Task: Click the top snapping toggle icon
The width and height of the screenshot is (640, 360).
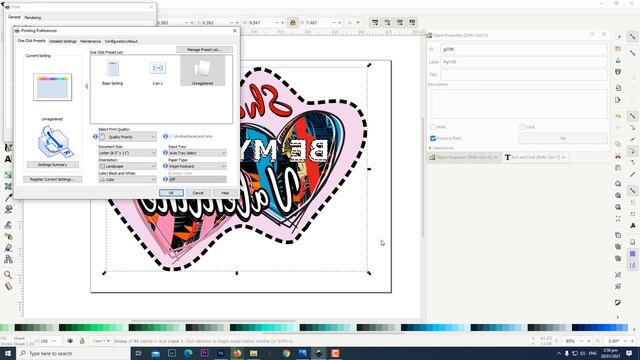Action: coord(632,37)
